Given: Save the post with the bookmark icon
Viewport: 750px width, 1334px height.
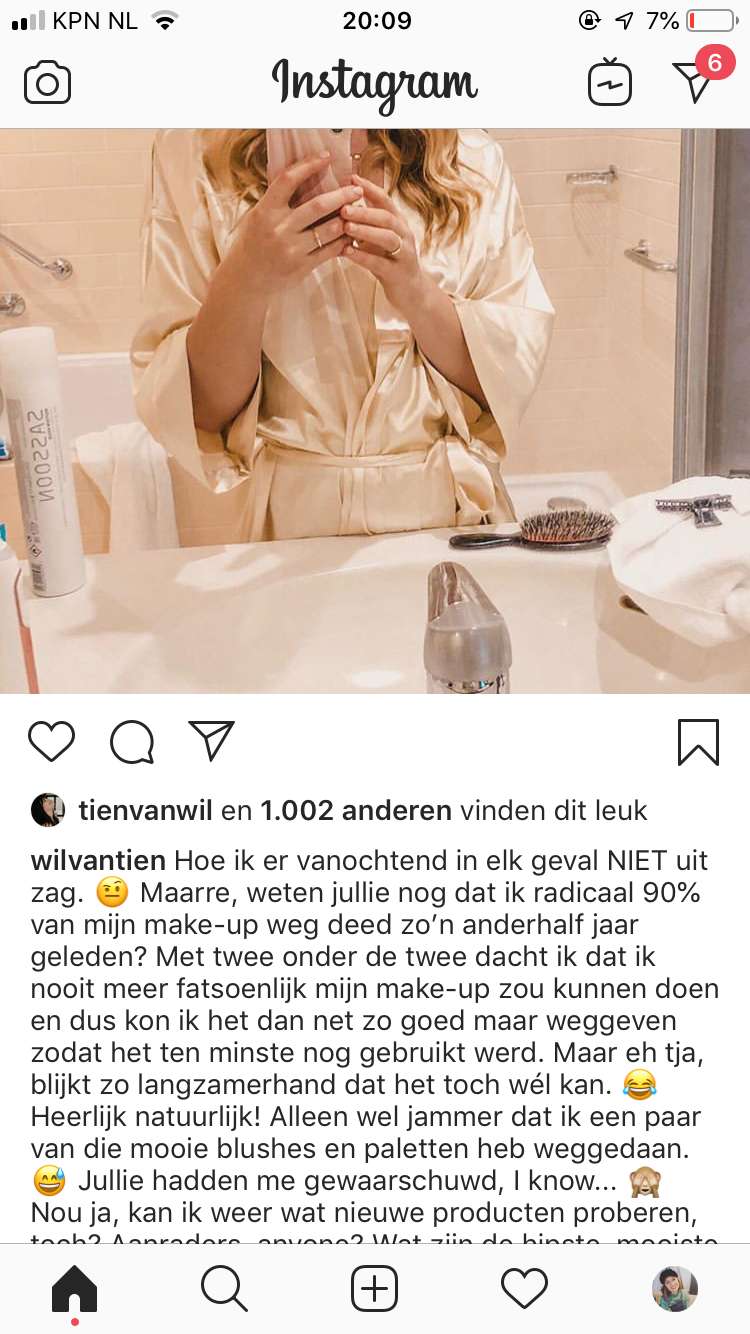Looking at the screenshot, I should (698, 742).
